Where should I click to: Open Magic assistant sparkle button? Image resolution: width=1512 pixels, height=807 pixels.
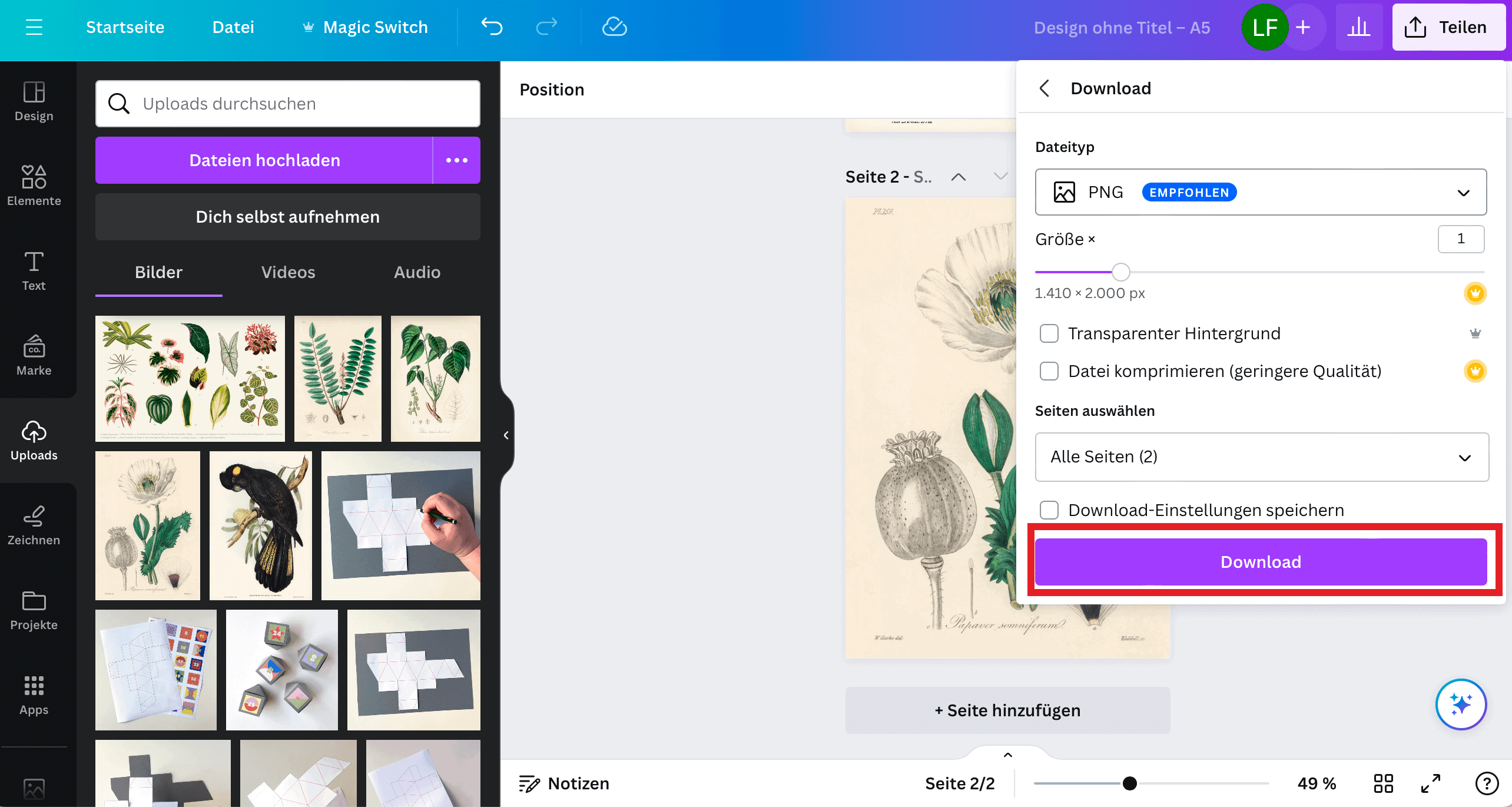pos(1461,705)
